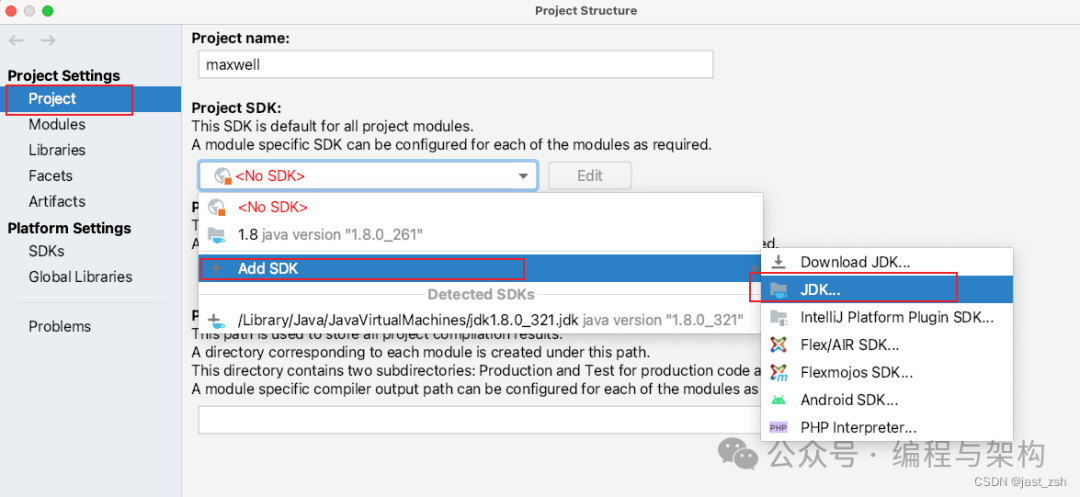
Task: Click the Flexmojos SDK icon
Action: (778, 372)
